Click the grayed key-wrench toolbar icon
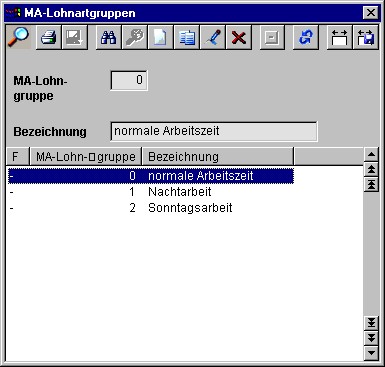Viewport: 385px width, 367px height. pos(135,37)
